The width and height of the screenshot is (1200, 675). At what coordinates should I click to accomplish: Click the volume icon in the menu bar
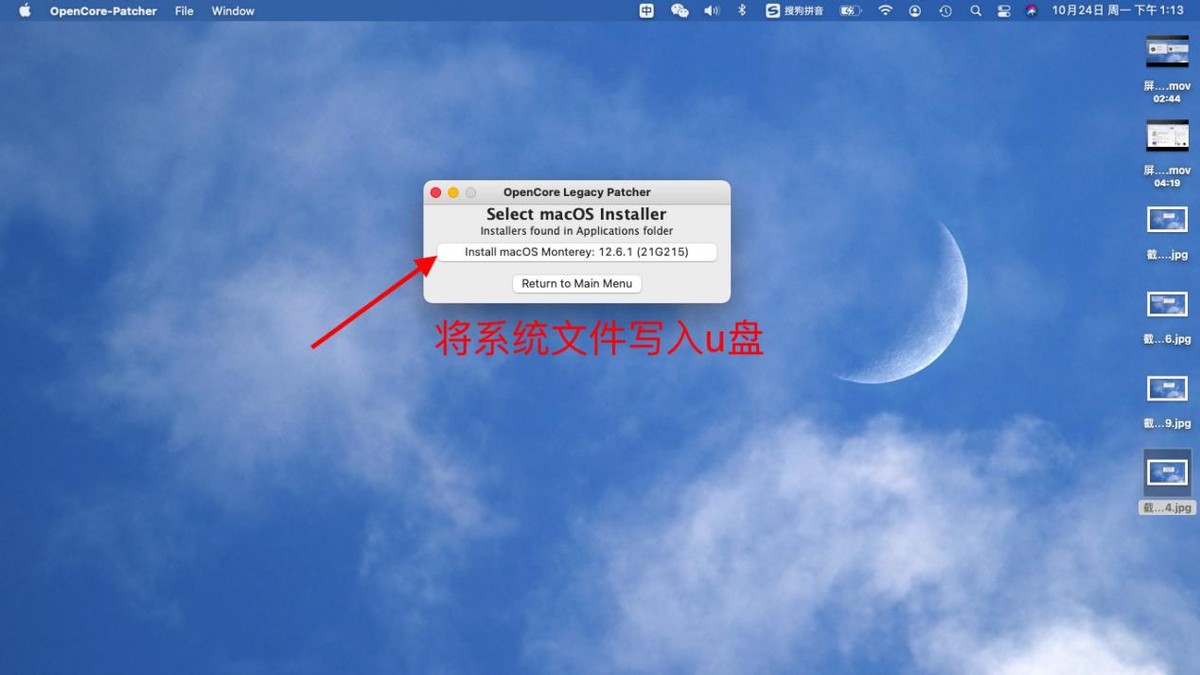(x=711, y=11)
